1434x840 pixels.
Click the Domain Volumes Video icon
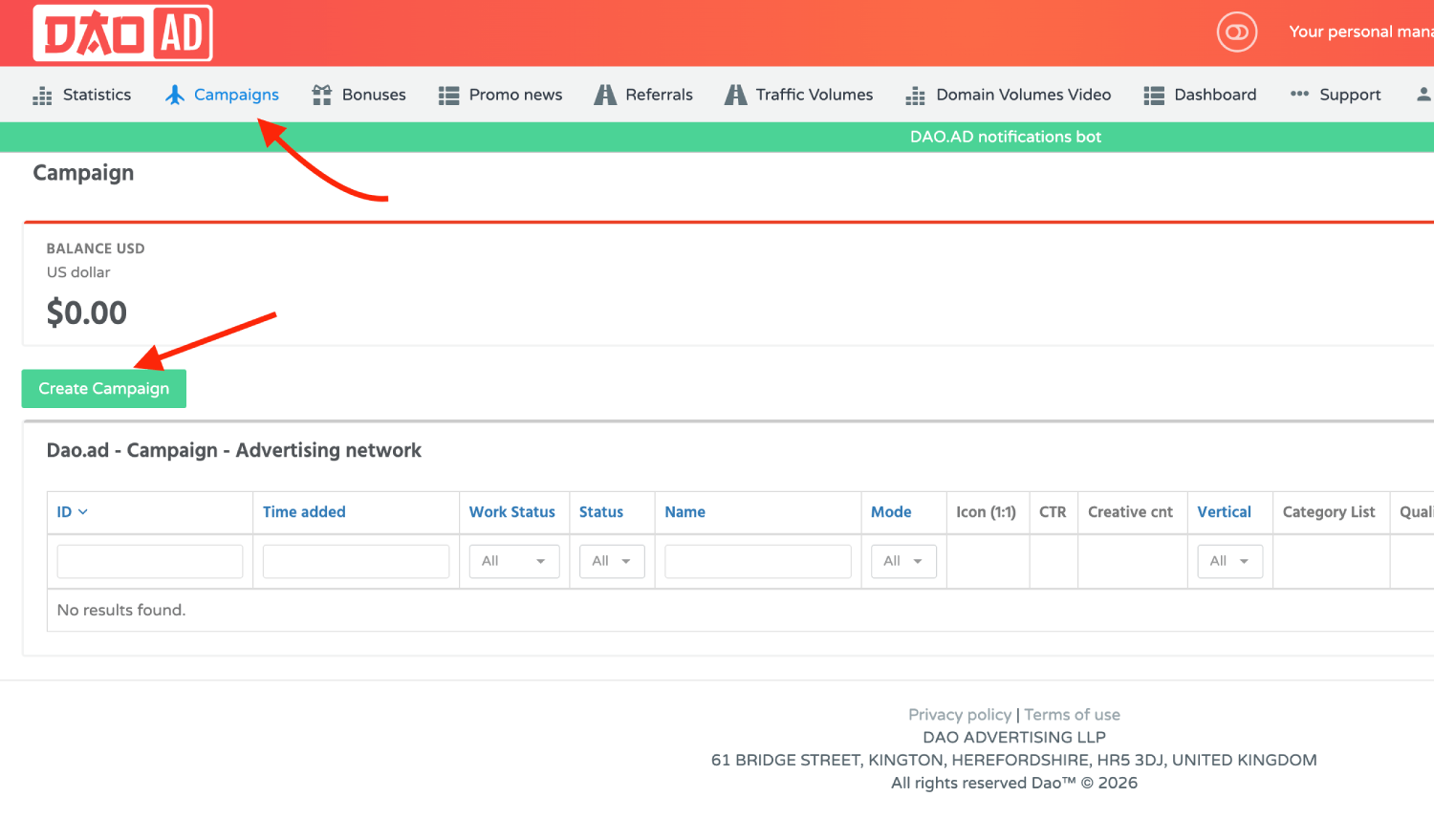(915, 96)
